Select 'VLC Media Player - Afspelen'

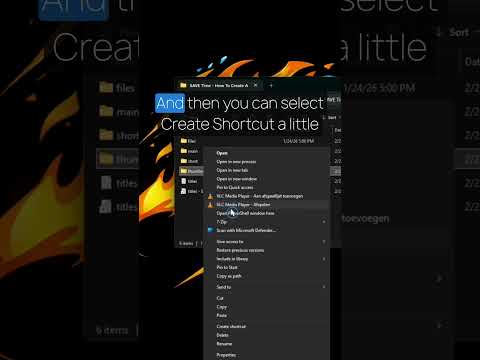point(267,205)
